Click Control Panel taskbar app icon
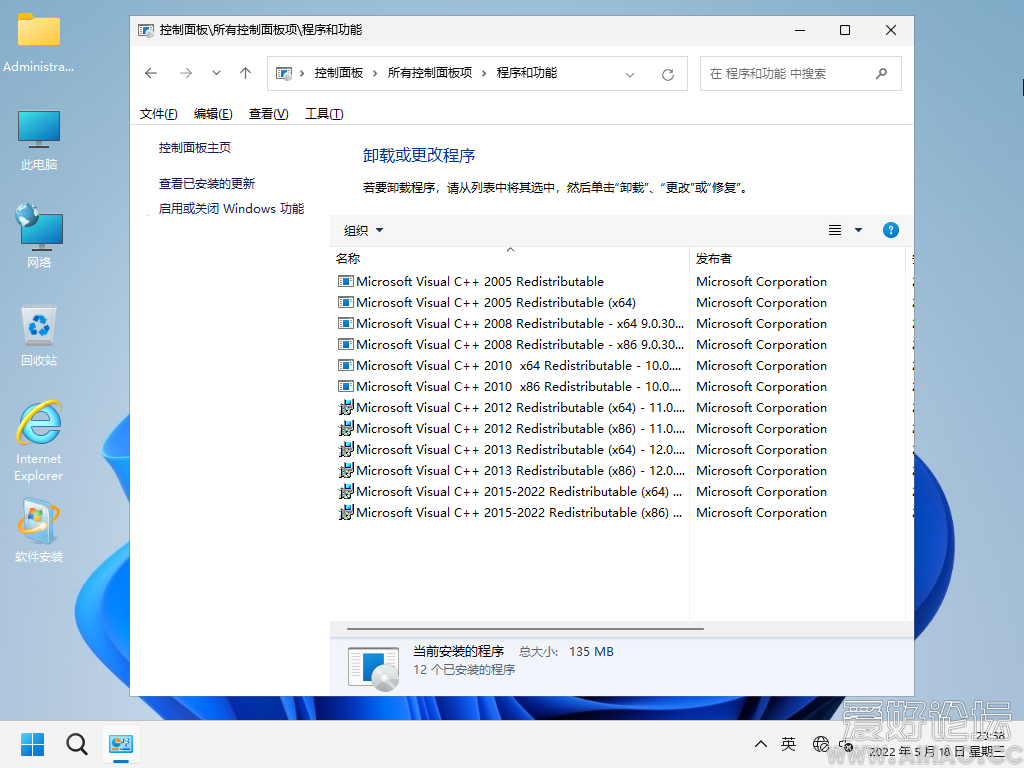 121,744
